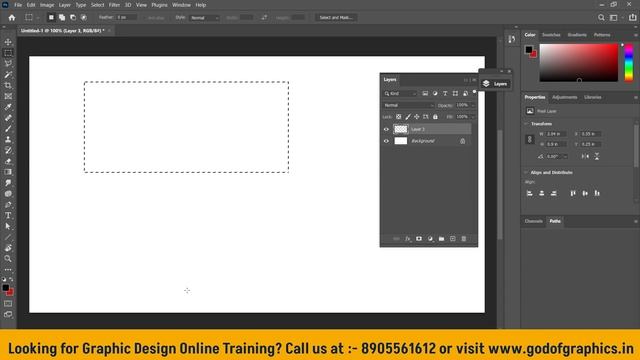Collapse the Transform section
640x360 pixels.
click(526, 124)
